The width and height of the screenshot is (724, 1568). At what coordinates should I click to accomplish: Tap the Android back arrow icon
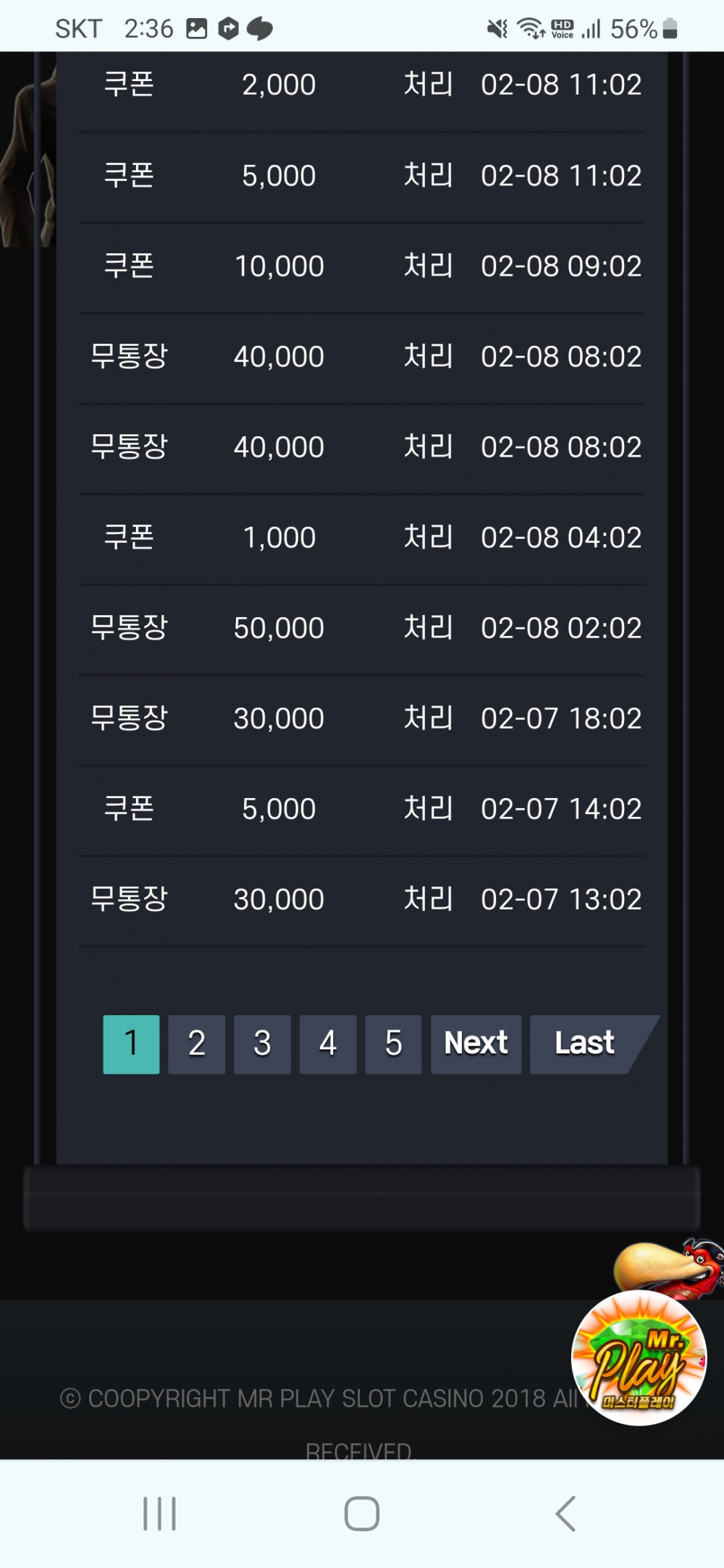point(565,1513)
